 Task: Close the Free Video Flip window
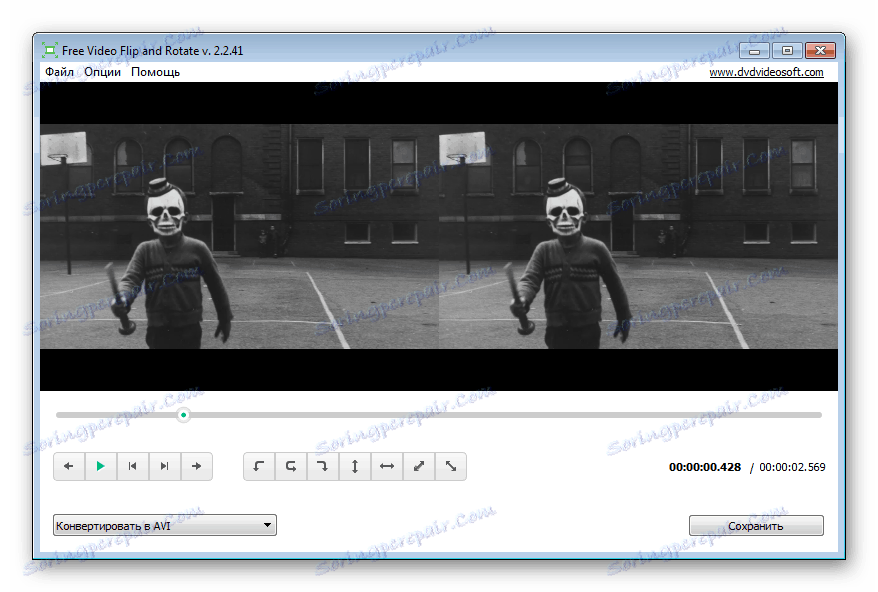820,51
